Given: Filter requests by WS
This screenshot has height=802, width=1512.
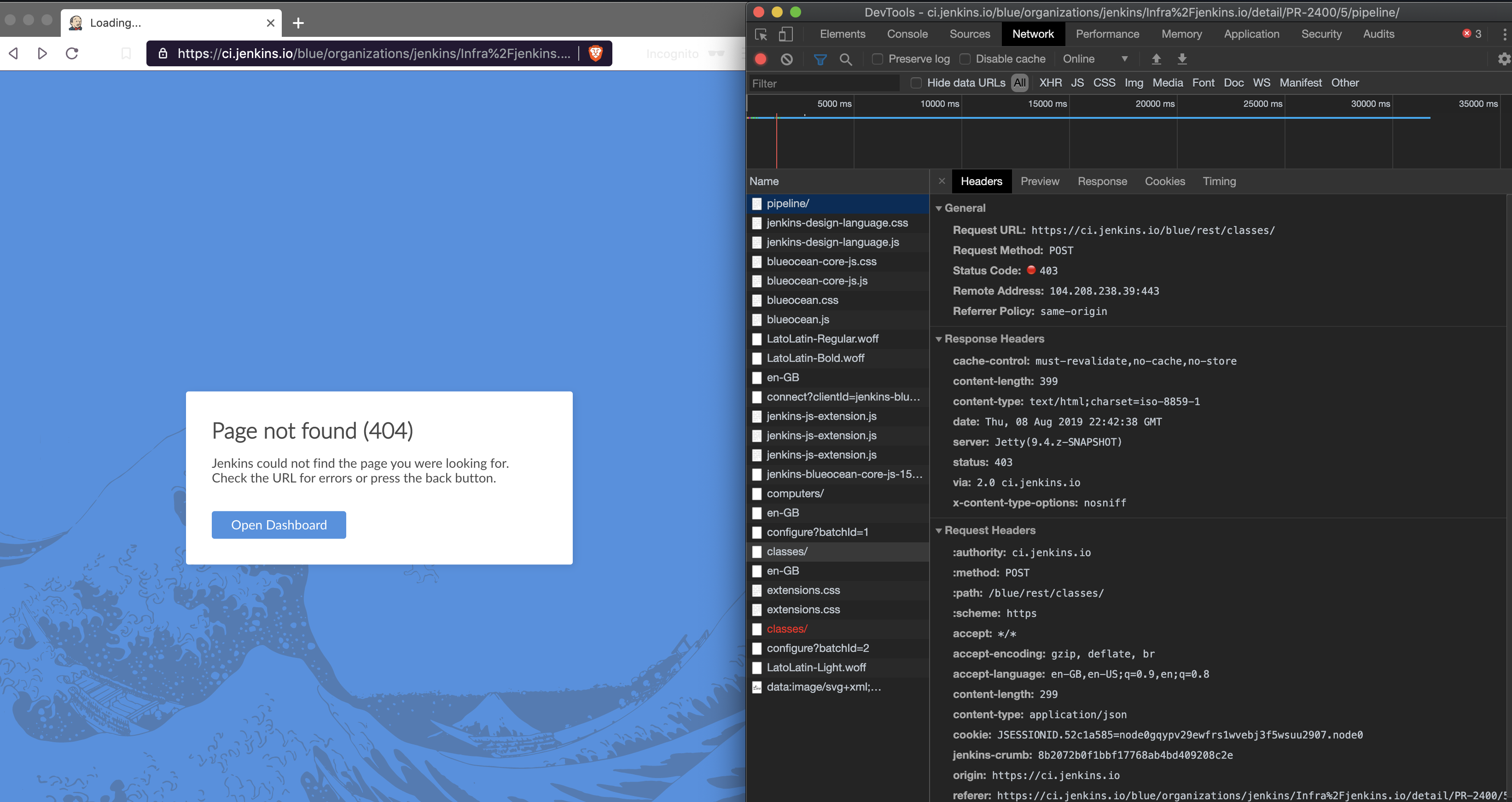Looking at the screenshot, I should pos(1262,83).
